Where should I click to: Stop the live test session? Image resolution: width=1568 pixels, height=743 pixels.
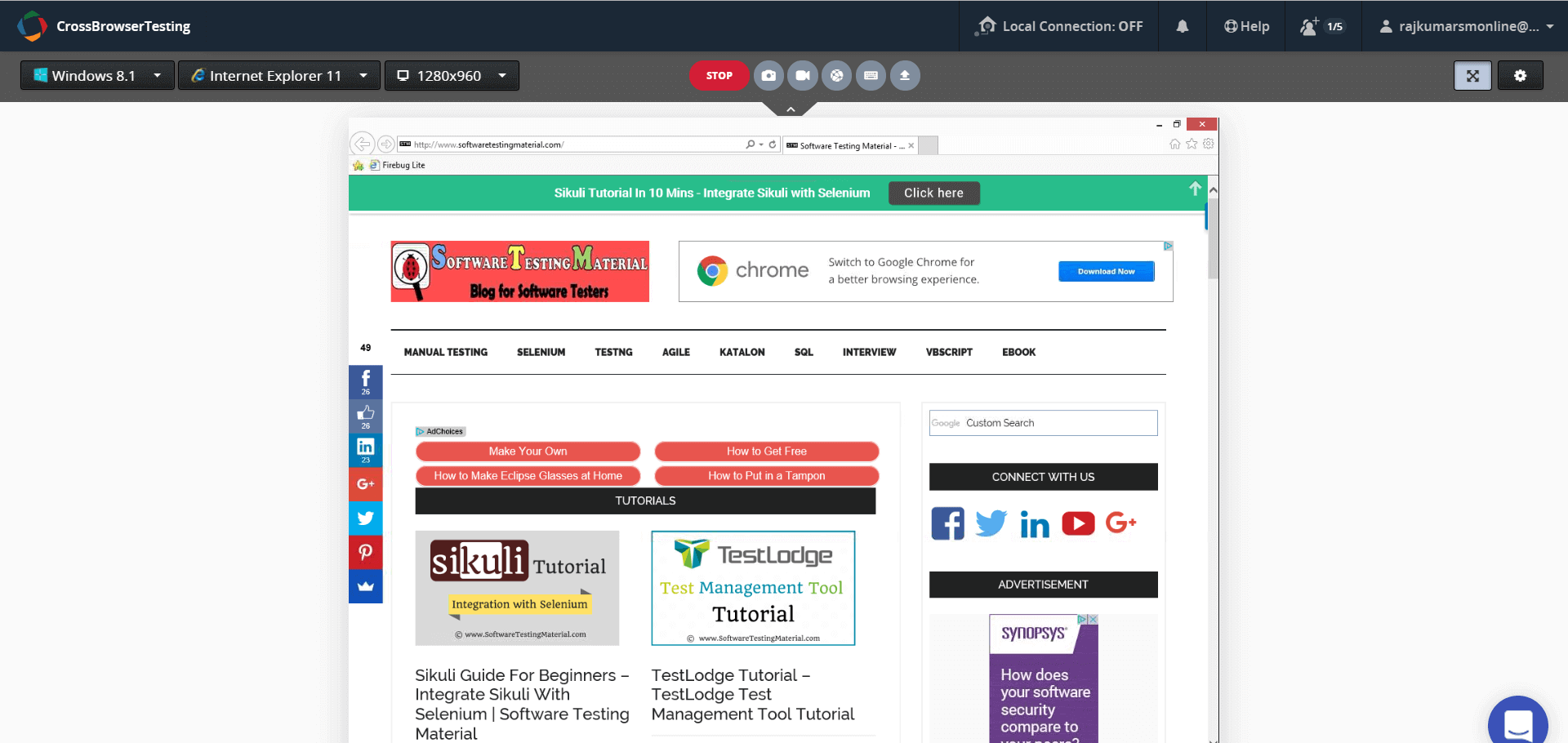tap(719, 75)
